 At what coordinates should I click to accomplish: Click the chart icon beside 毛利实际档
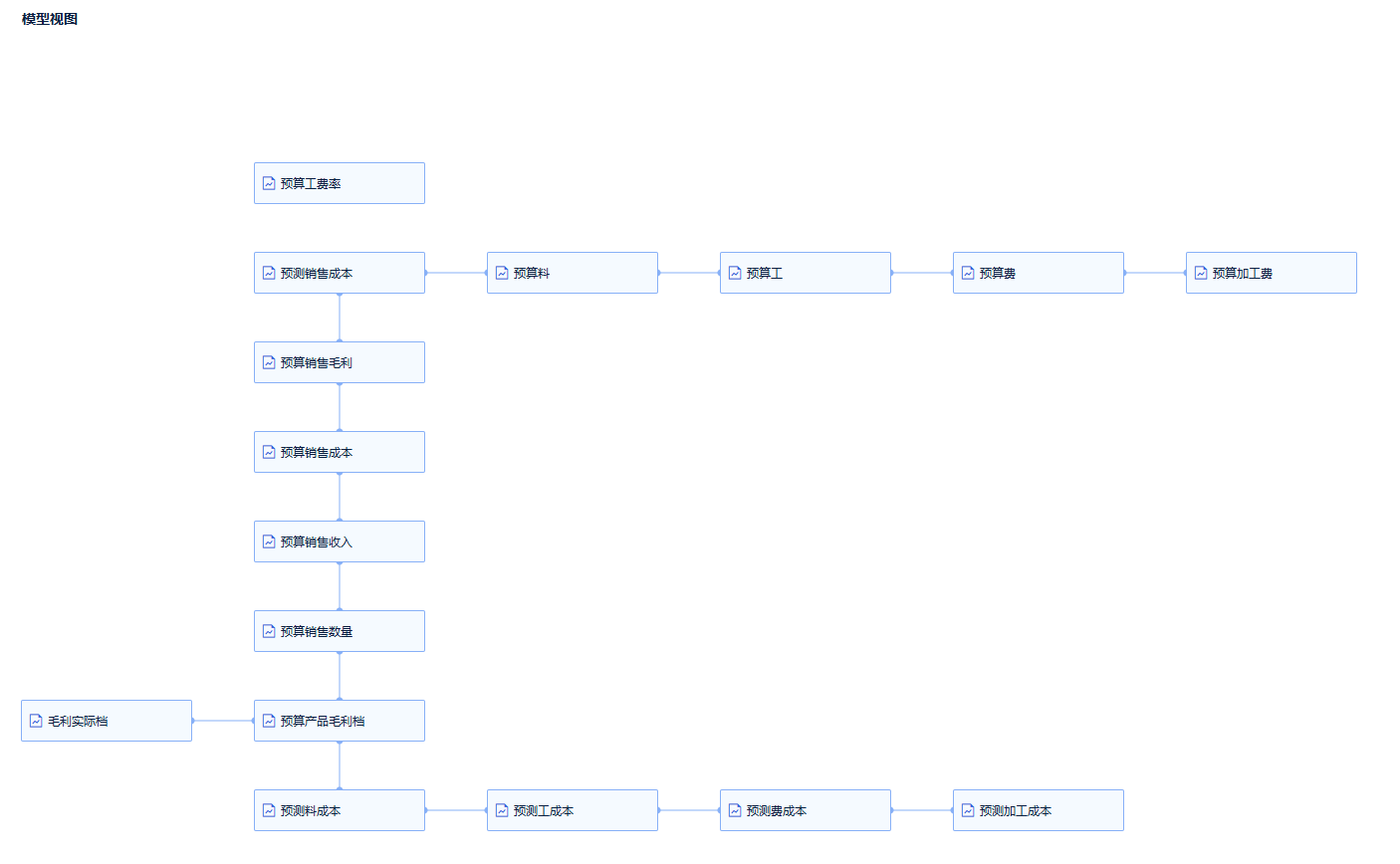click(36, 721)
